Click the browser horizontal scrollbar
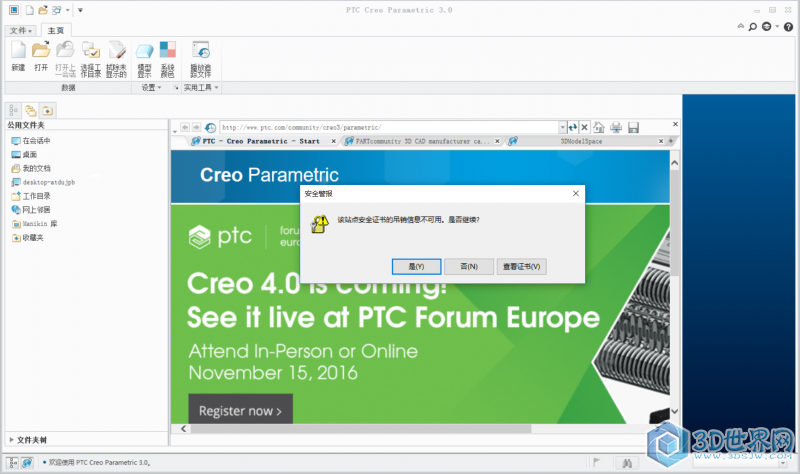The width and height of the screenshot is (800, 474). (x=360, y=429)
